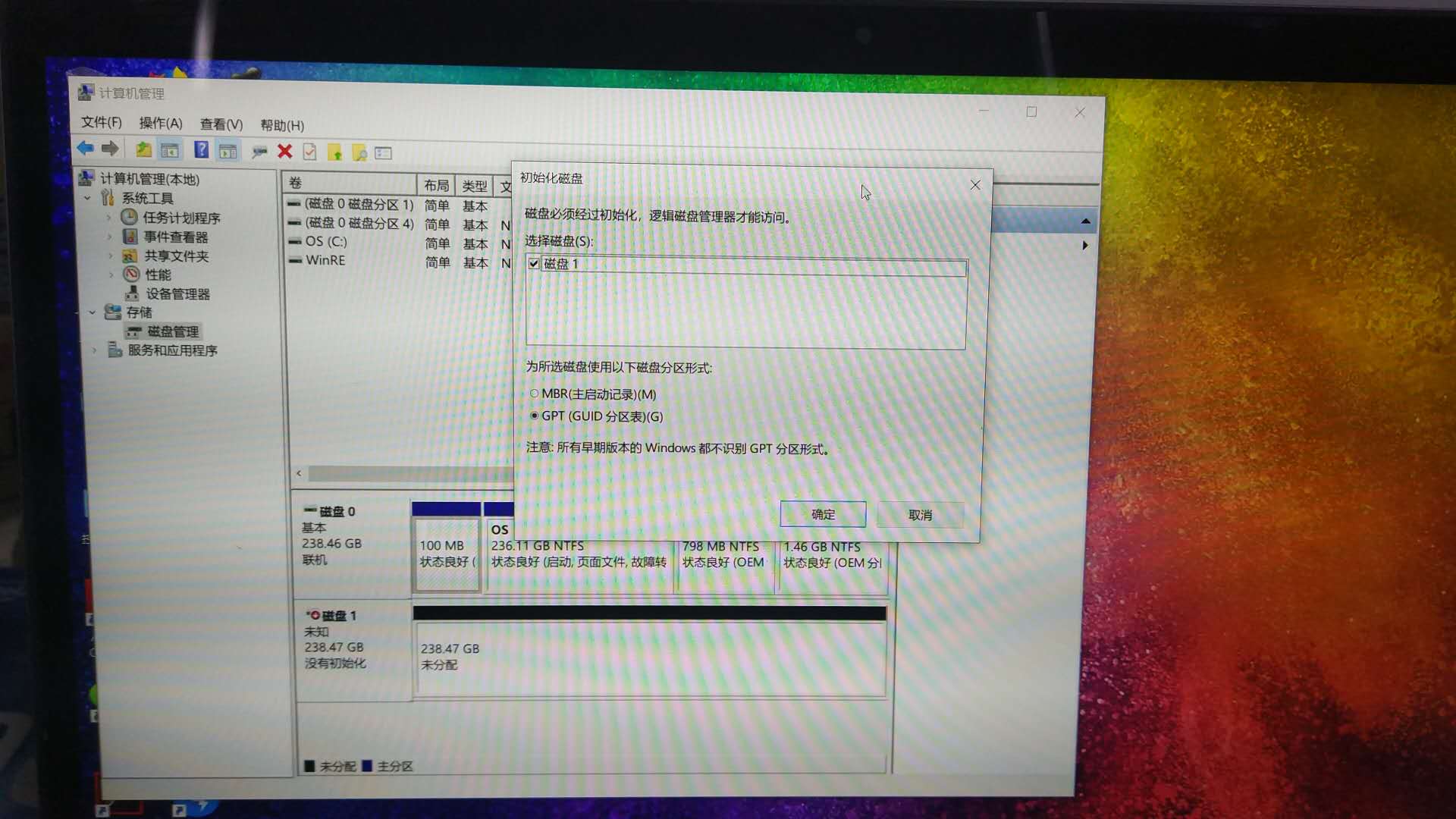
Task: Click the Properties checkmark page icon
Action: click(309, 152)
